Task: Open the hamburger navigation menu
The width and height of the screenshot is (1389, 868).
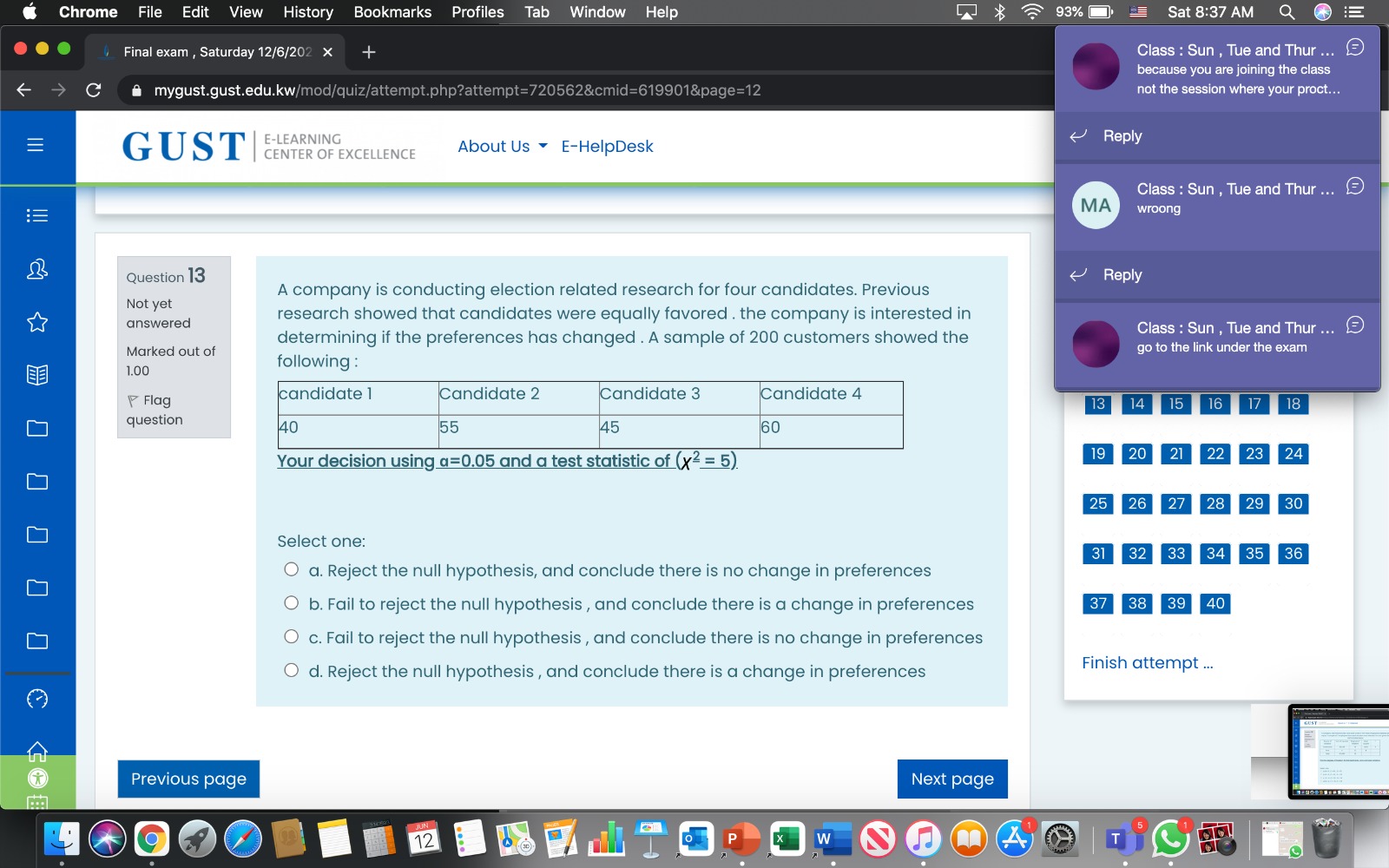Action: pyautogui.click(x=36, y=146)
